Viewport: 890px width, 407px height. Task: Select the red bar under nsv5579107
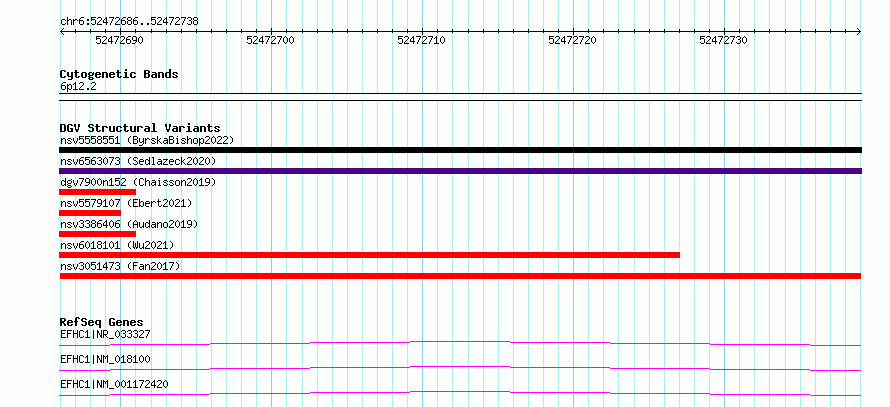coord(90,213)
